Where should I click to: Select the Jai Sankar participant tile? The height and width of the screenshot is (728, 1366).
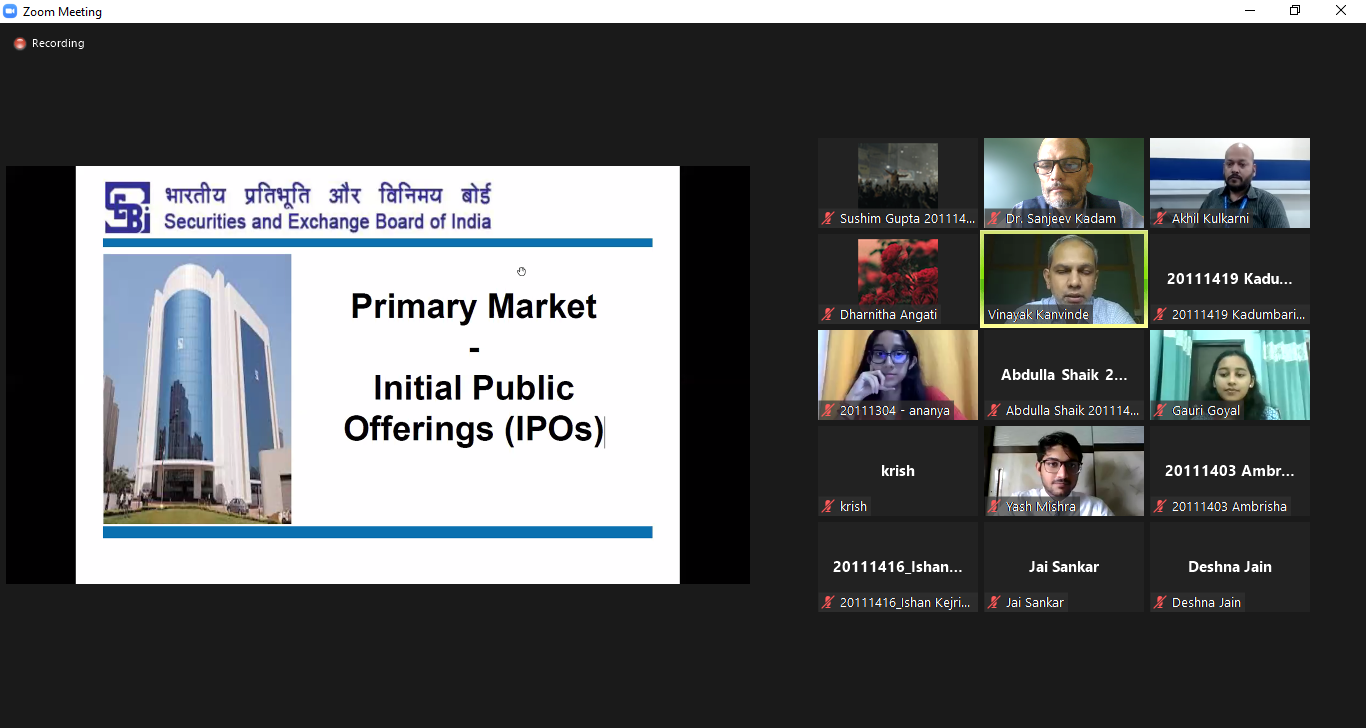[1064, 567]
